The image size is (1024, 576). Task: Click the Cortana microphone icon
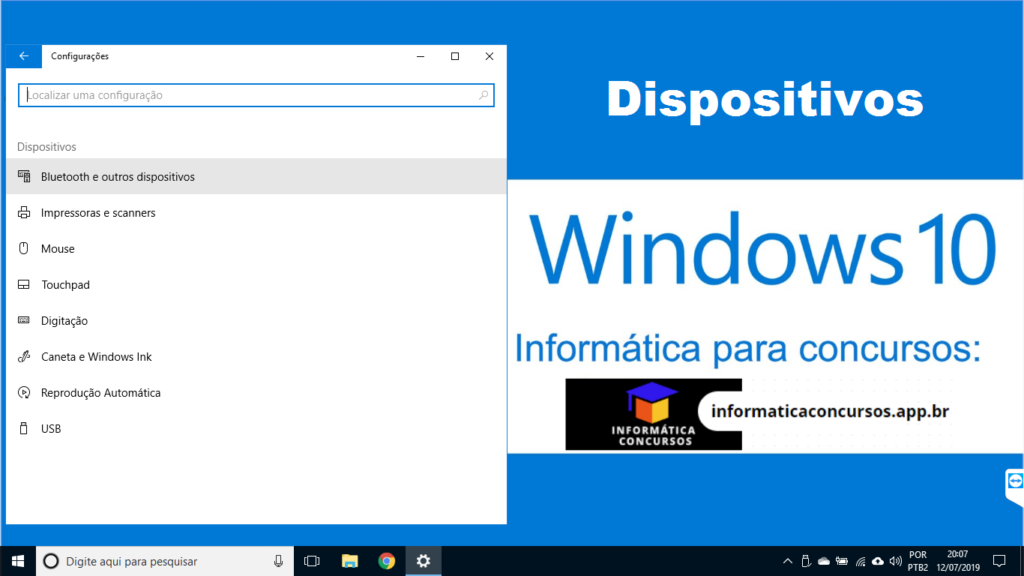278,561
